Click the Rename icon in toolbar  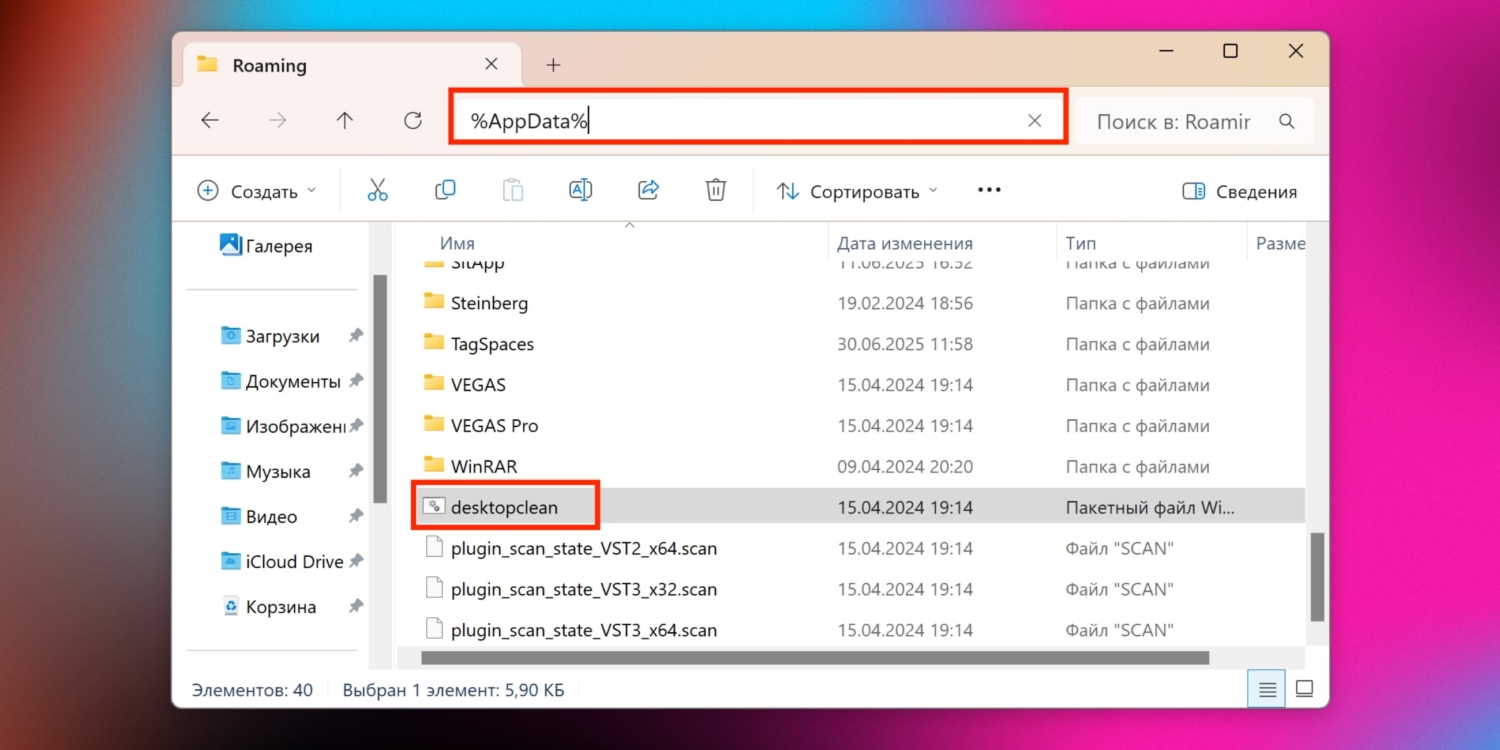[580, 190]
